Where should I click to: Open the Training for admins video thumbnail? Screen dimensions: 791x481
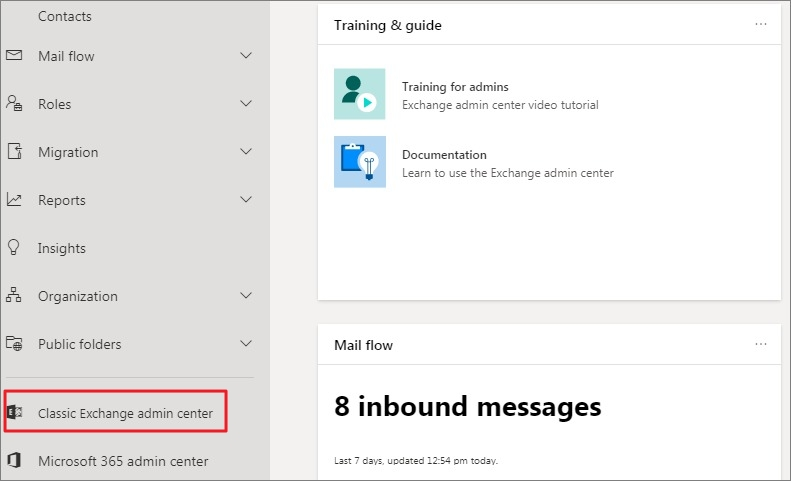point(359,94)
